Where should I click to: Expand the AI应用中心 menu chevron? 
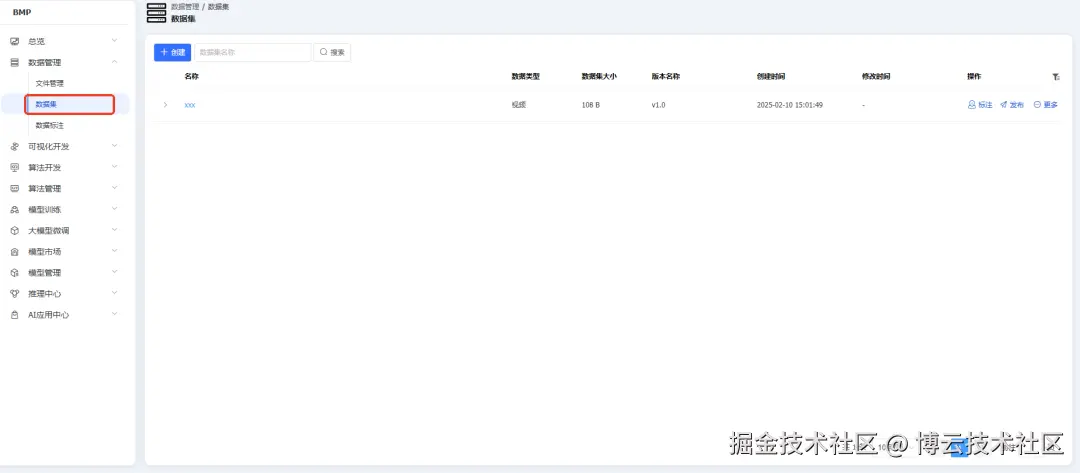pyautogui.click(x=114, y=314)
